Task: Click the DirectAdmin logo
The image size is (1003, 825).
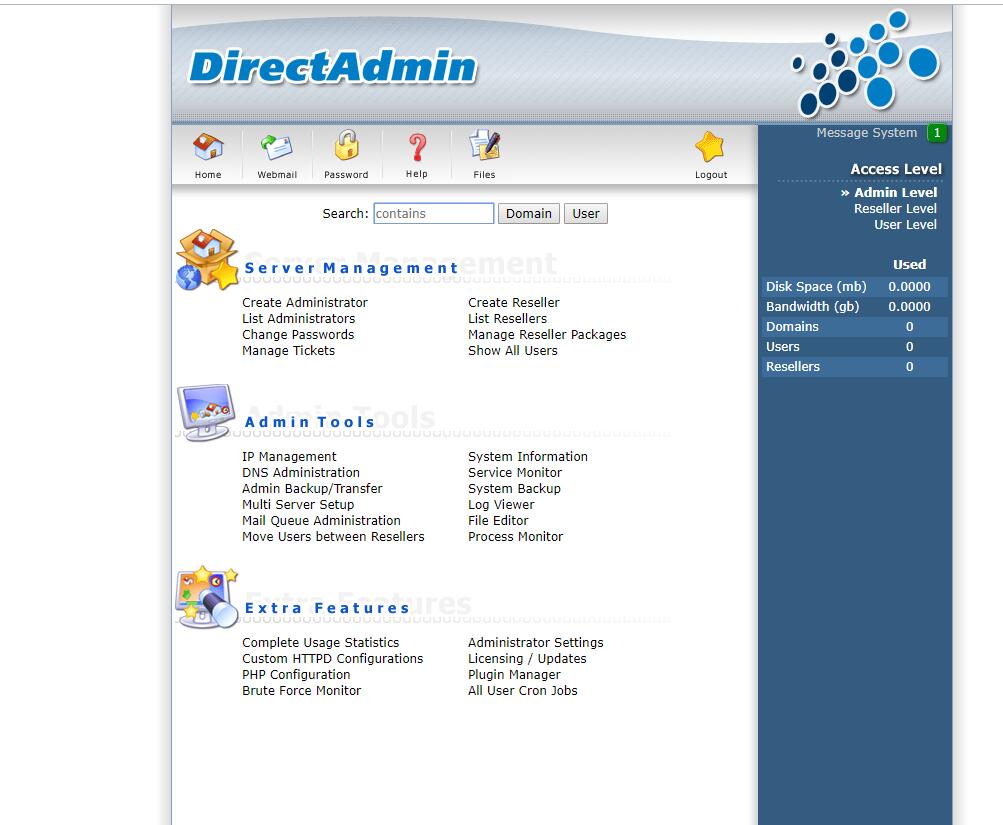Action: tap(333, 67)
